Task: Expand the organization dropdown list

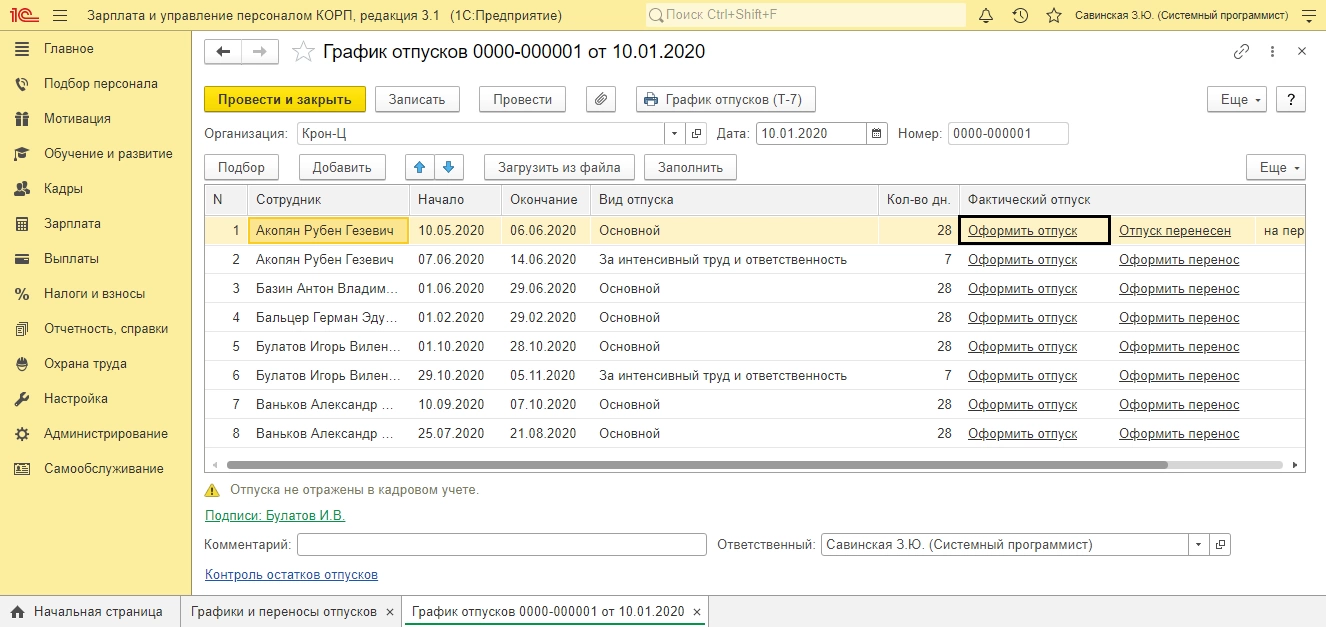Action: (x=674, y=134)
